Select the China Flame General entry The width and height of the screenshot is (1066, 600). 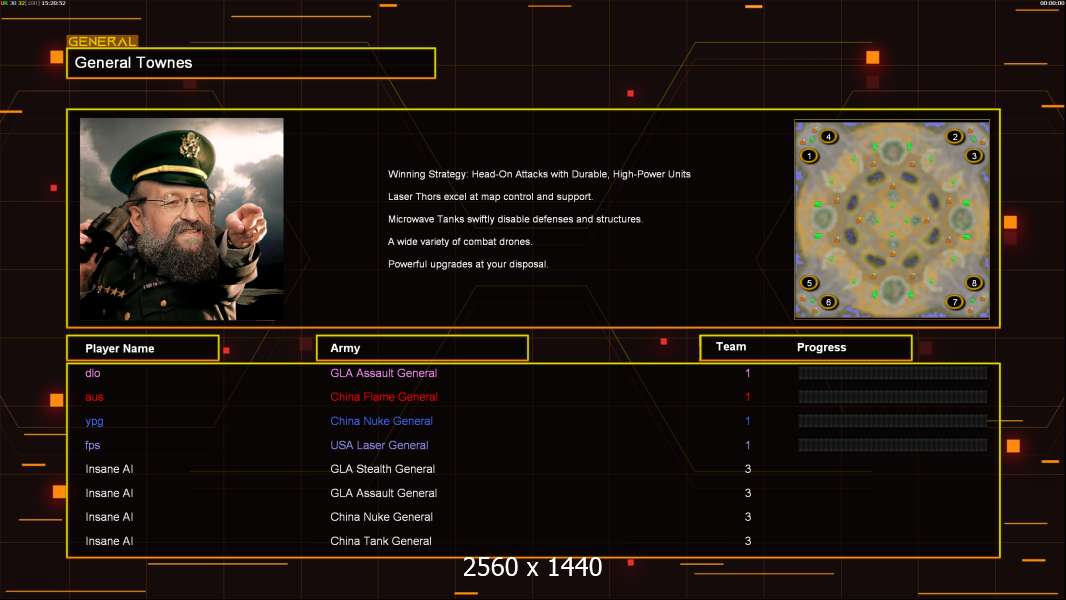384,397
